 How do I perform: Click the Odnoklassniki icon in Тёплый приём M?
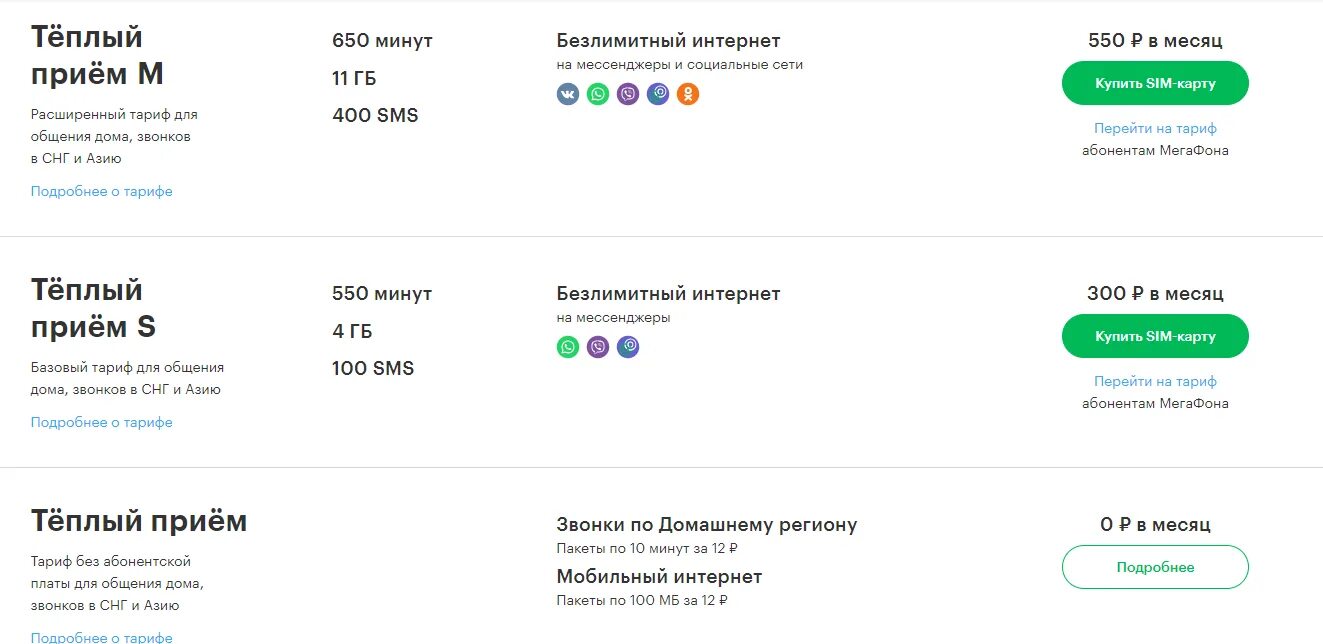(x=688, y=94)
